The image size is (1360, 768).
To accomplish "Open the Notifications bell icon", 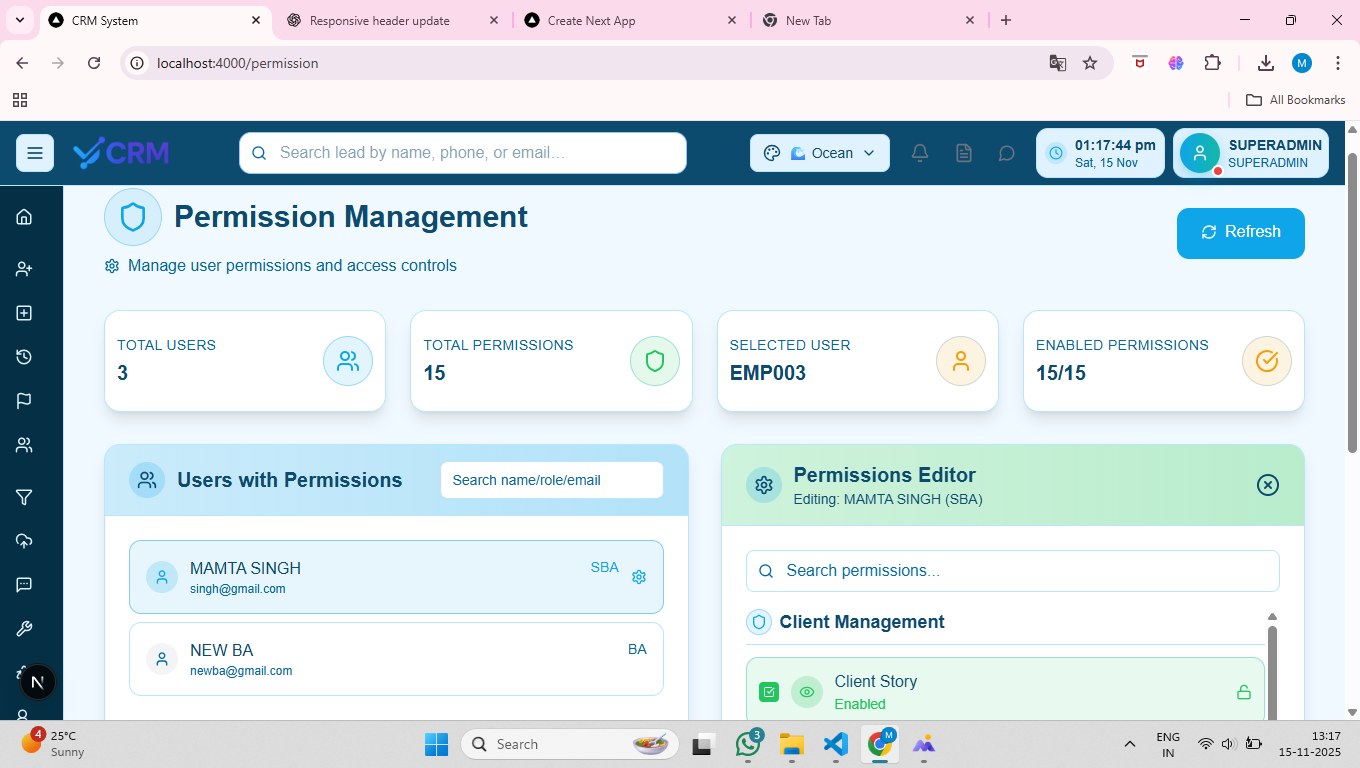I will click(x=919, y=152).
